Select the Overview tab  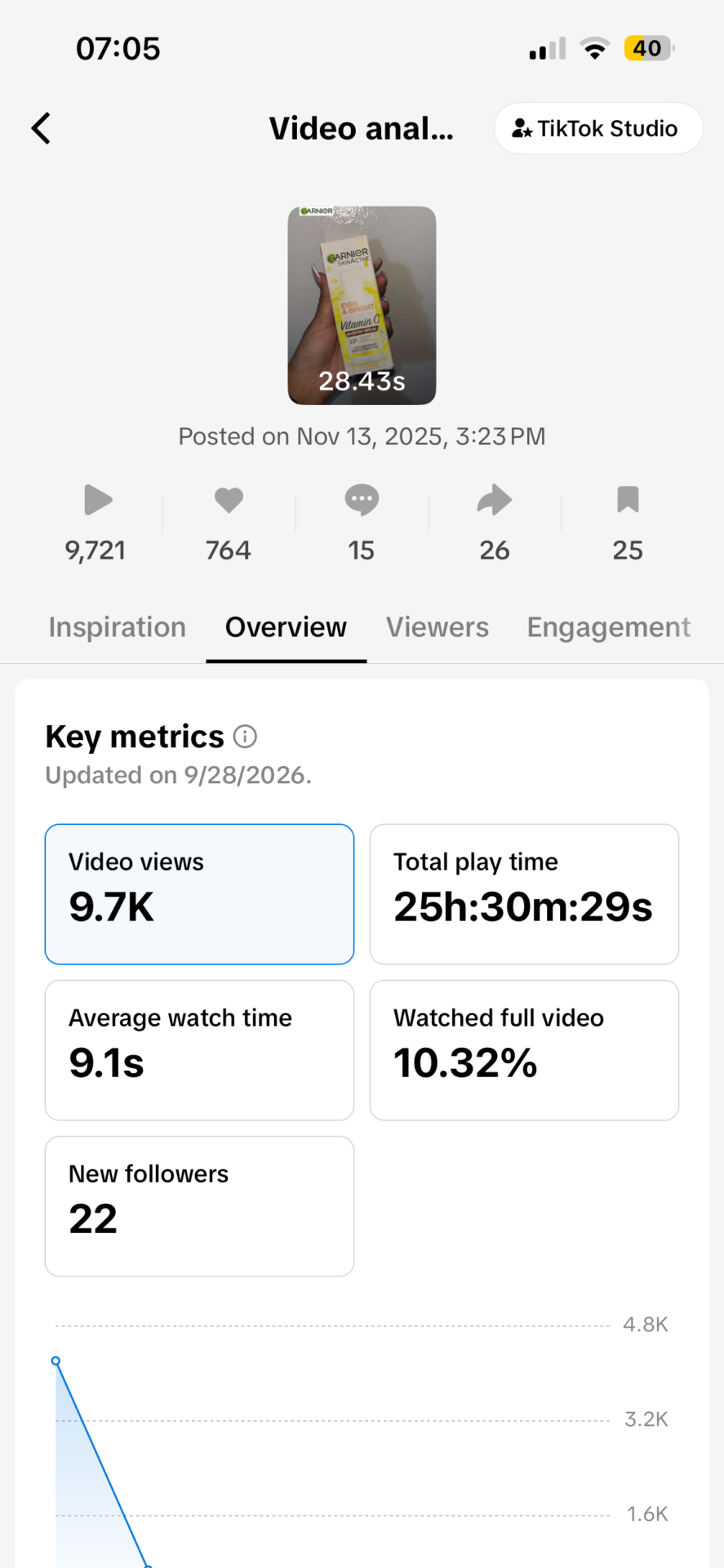[286, 627]
